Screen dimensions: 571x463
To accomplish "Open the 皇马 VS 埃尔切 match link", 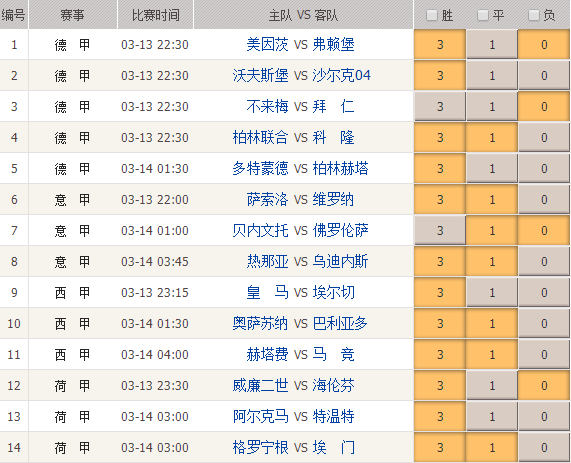I will tap(300, 292).
